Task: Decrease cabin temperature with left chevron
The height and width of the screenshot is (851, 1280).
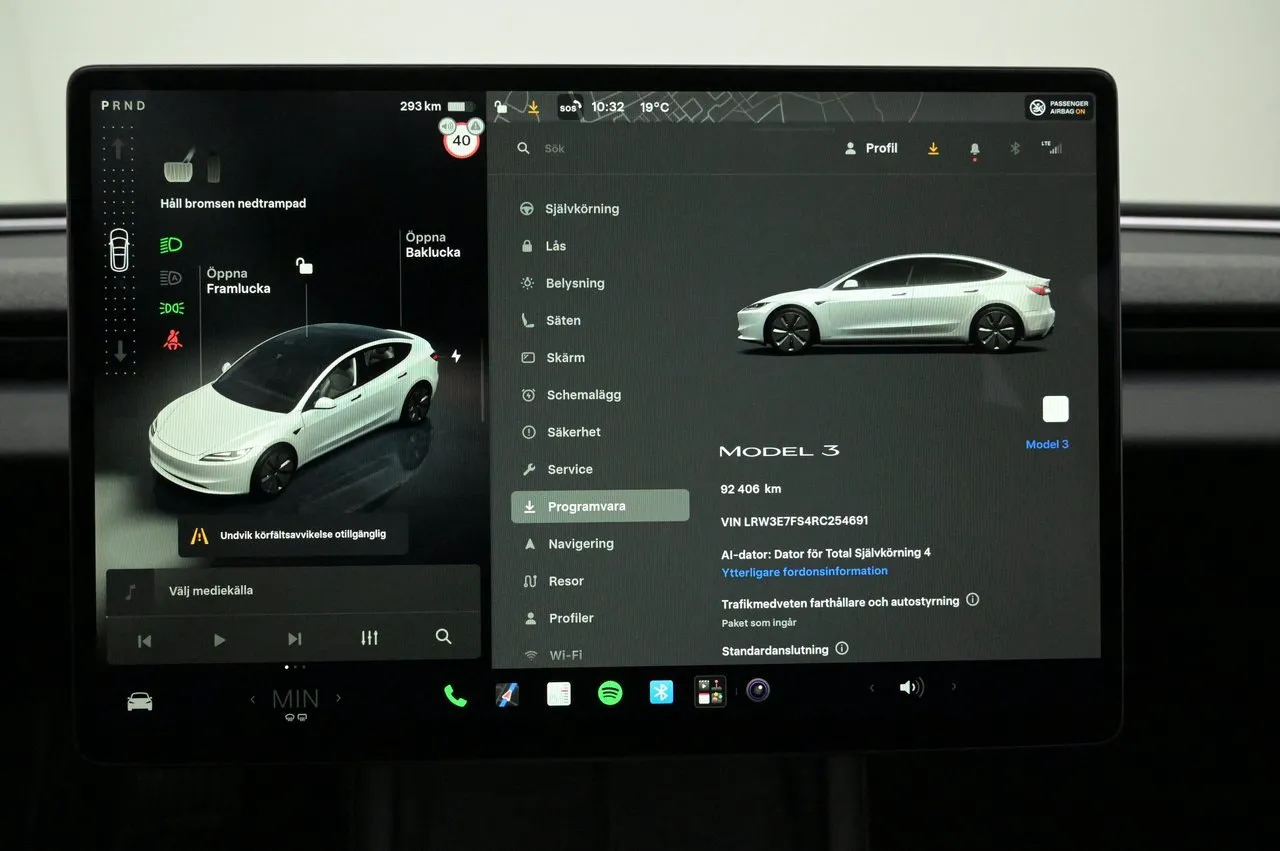Action: (x=252, y=700)
